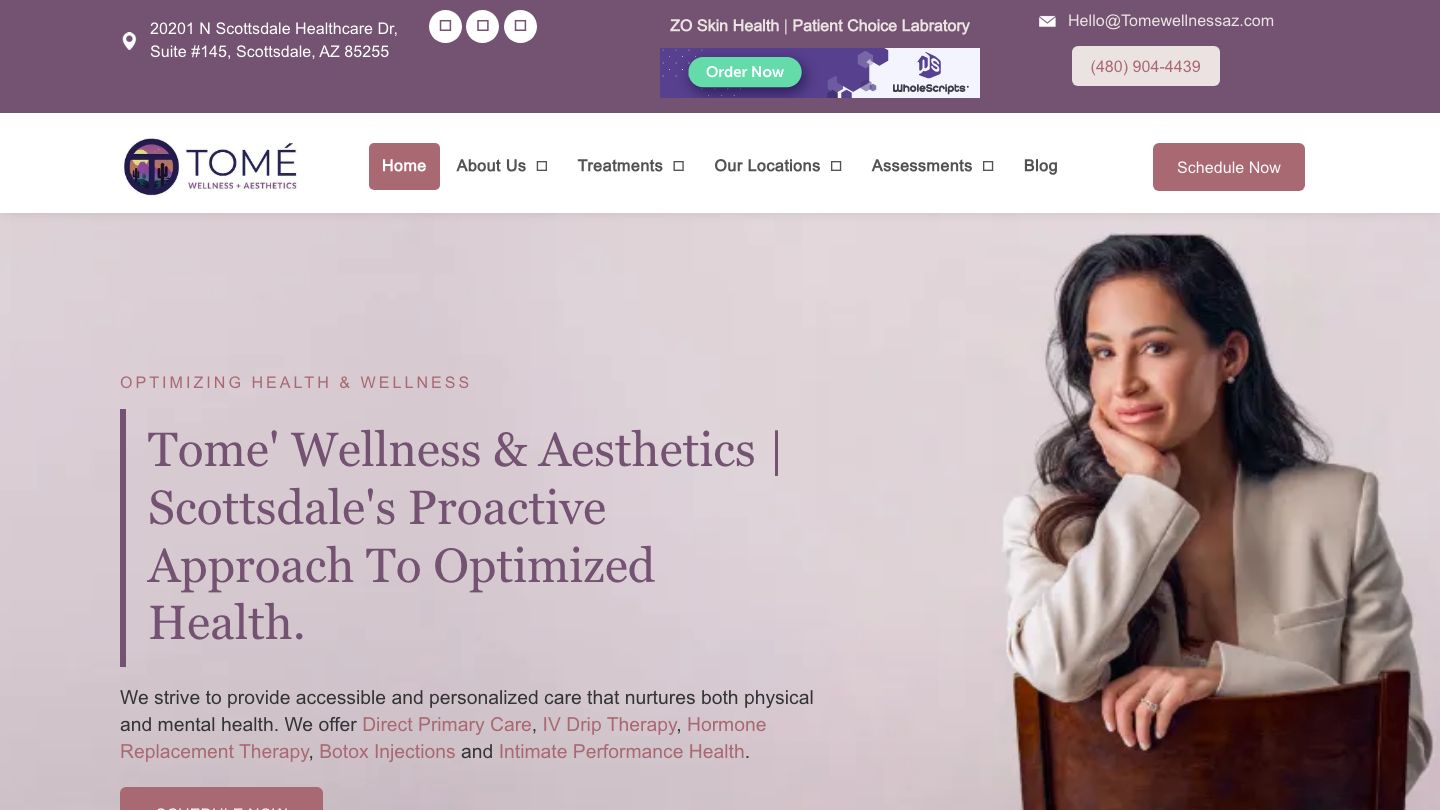Viewport: 1440px width, 810px height.
Task: Click the envelope email icon
Action: click(x=1047, y=21)
